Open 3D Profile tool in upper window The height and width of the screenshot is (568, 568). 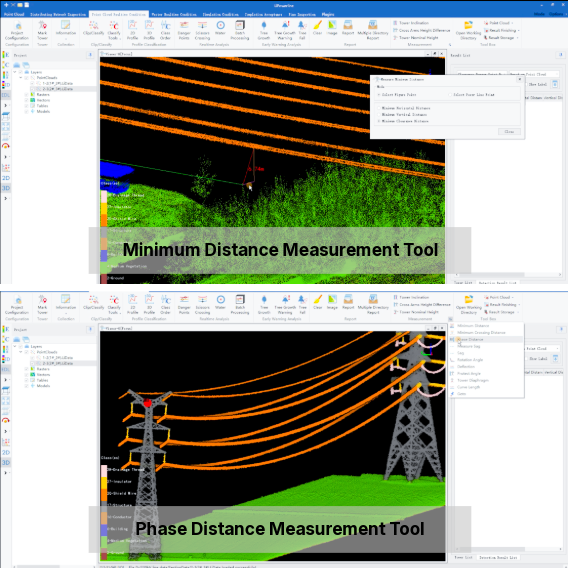149,30
